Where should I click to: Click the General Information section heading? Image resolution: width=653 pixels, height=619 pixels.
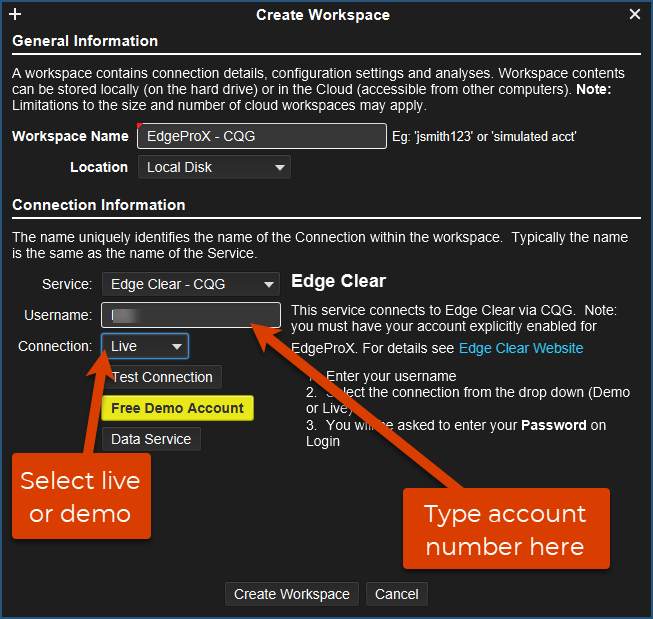click(85, 41)
